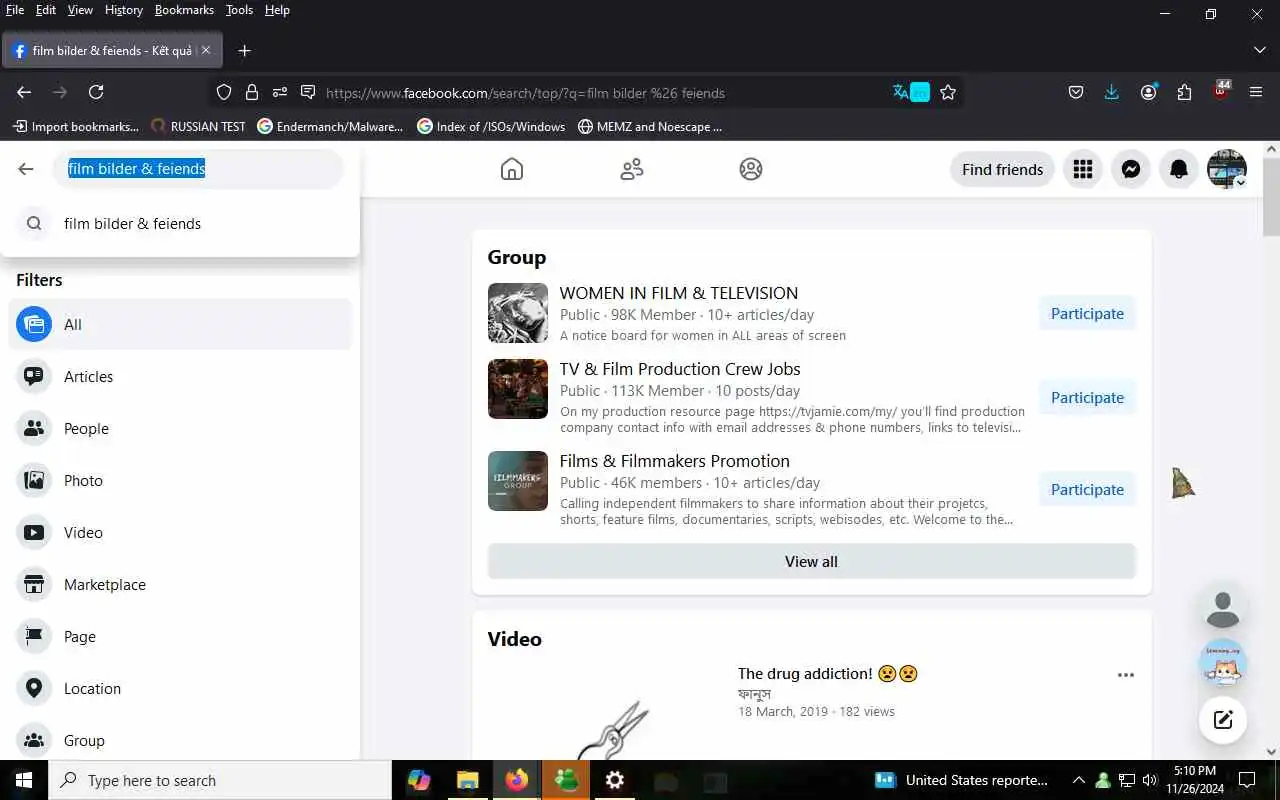Image resolution: width=1280 pixels, height=800 pixels.
Task: Open The drug addiction! video title
Action: point(828,673)
